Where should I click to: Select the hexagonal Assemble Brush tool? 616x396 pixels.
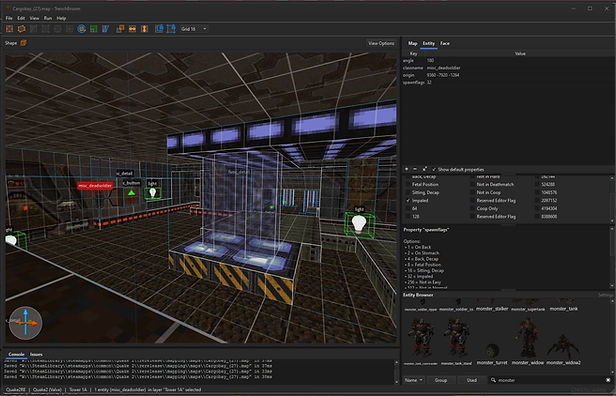[22, 29]
